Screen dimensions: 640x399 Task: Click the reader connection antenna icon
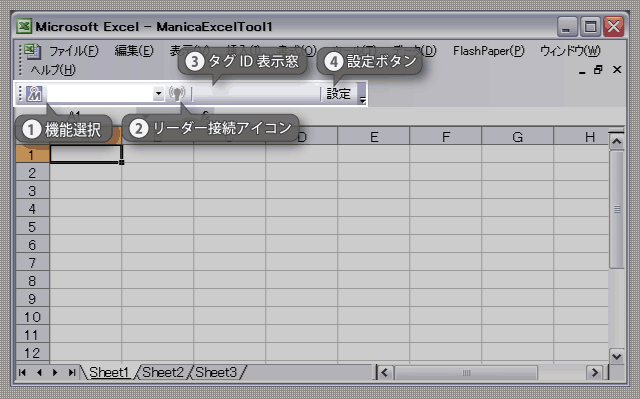pyautogui.click(x=177, y=93)
